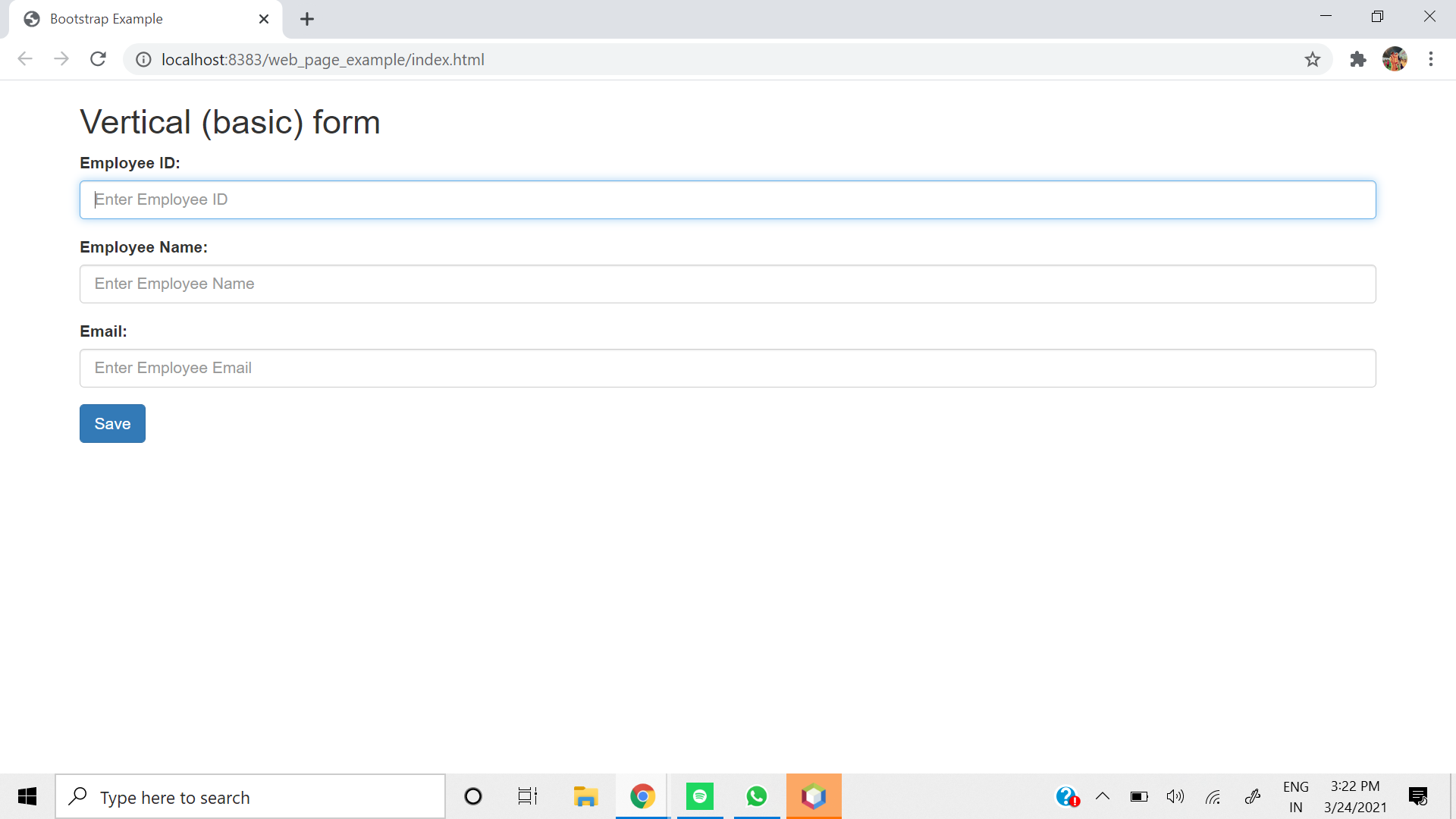This screenshot has height=819, width=1456.
Task: Open the Get Help tray icon
Action: click(1067, 796)
